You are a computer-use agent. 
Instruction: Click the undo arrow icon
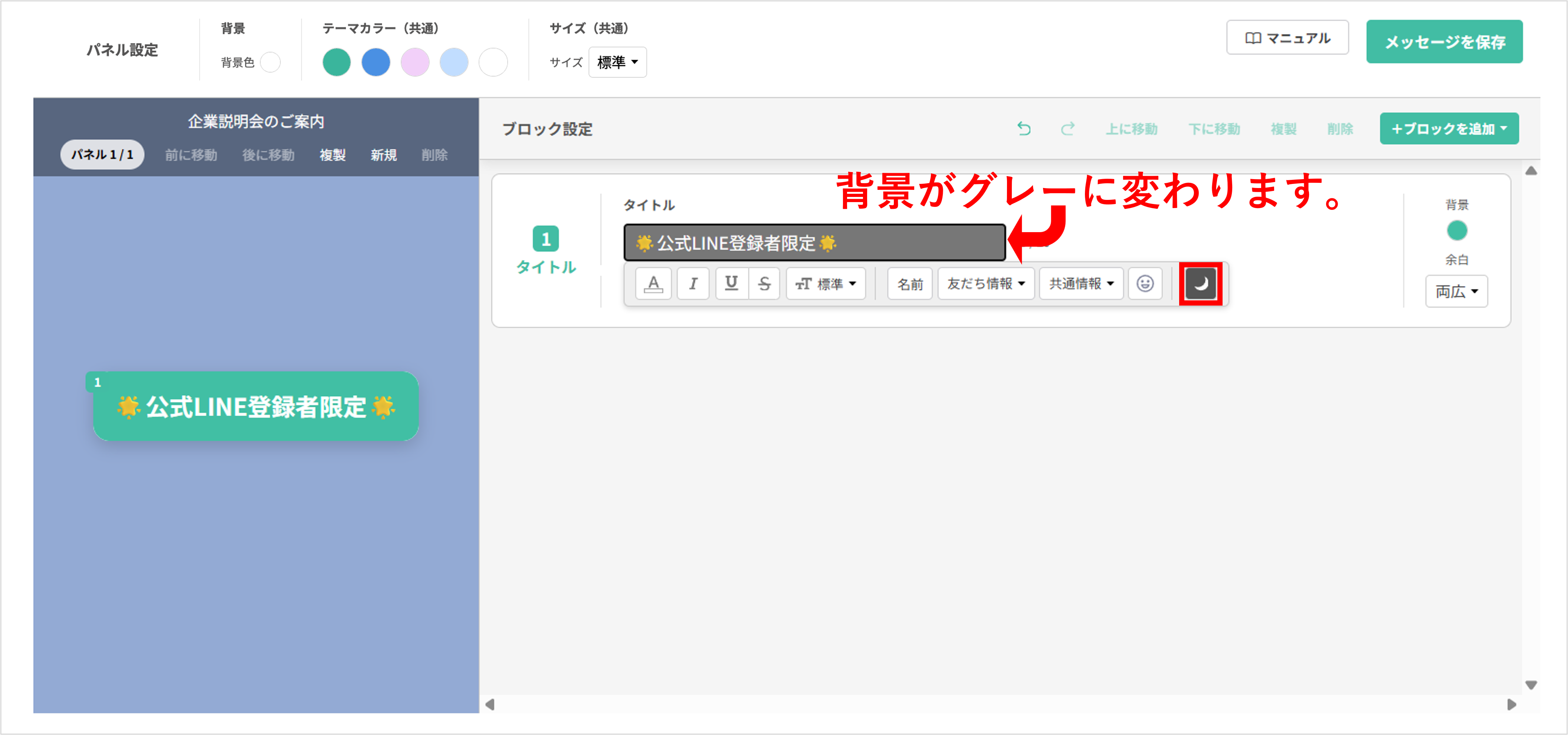pos(1024,129)
